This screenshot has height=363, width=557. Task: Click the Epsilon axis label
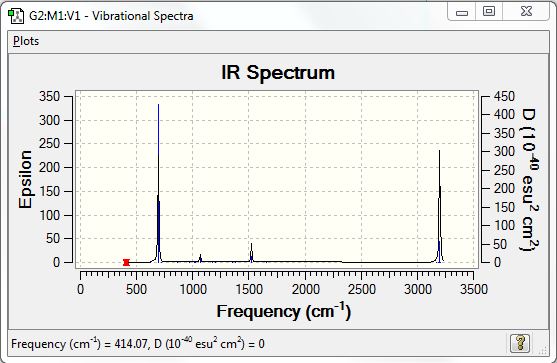pyautogui.click(x=25, y=179)
